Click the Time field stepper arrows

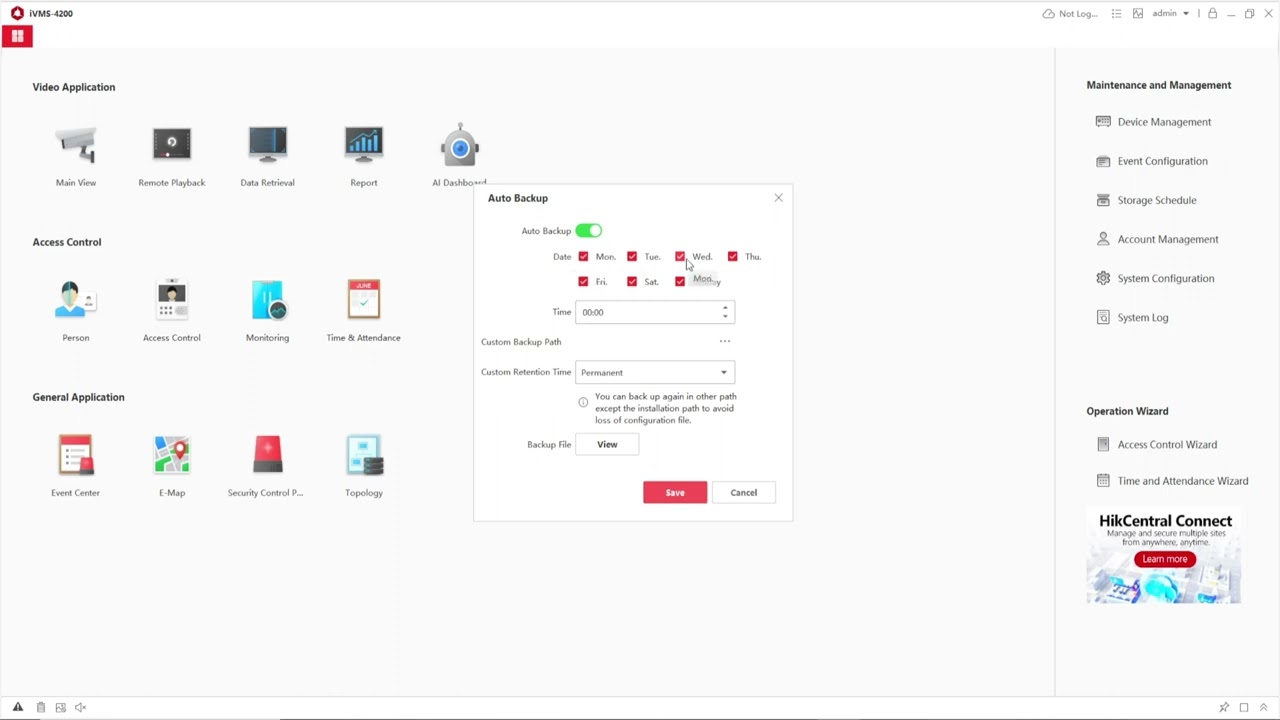(725, 312)
